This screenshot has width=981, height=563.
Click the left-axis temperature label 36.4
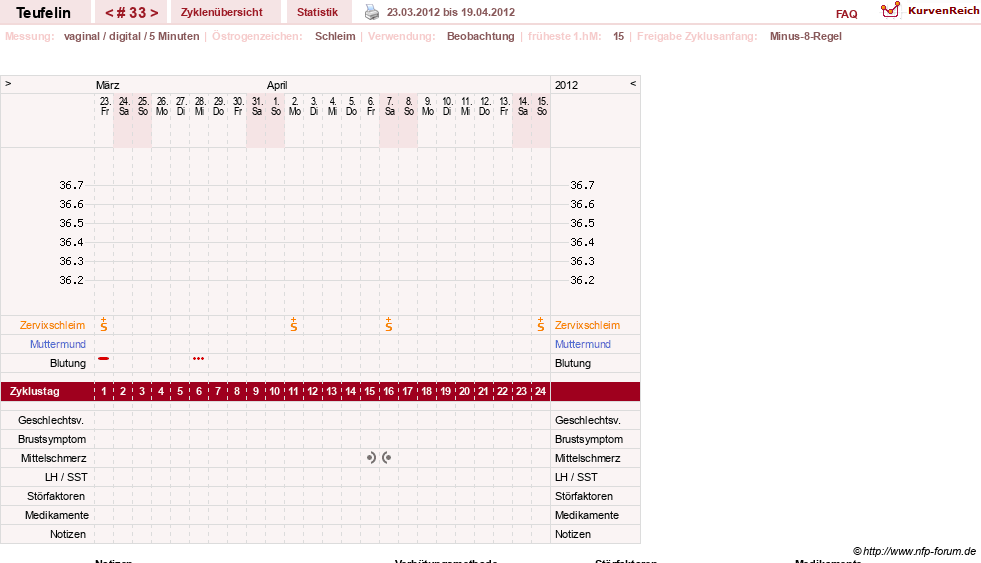point(71,242)
